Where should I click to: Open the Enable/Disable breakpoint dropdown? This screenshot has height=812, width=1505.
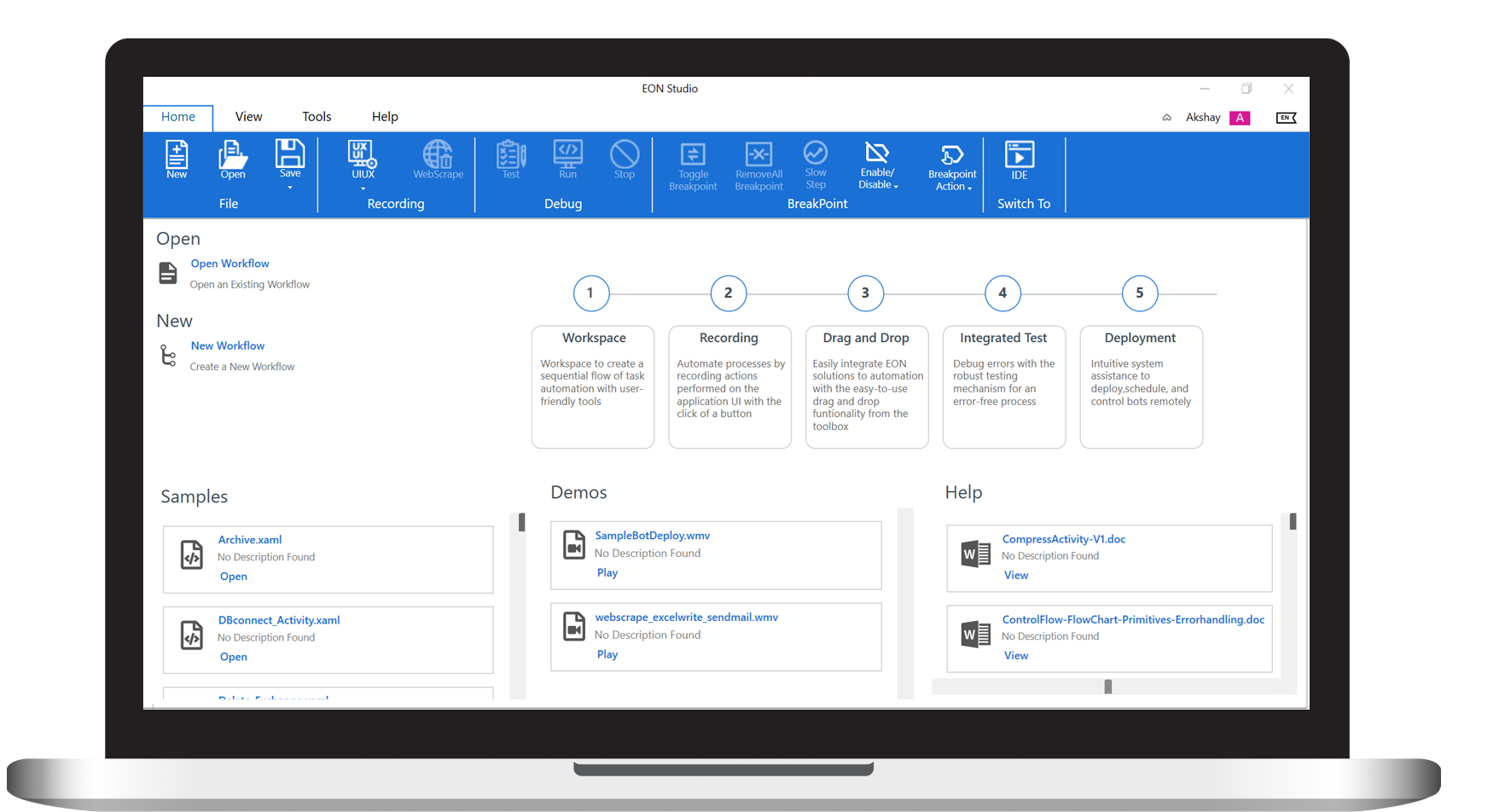pos(896,186)
